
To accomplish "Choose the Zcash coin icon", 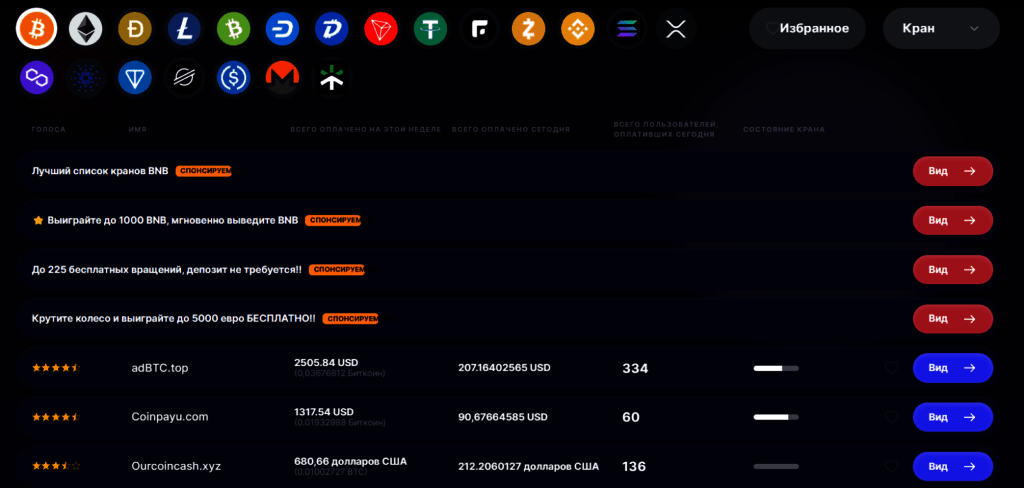I will (x=528, y=29).
